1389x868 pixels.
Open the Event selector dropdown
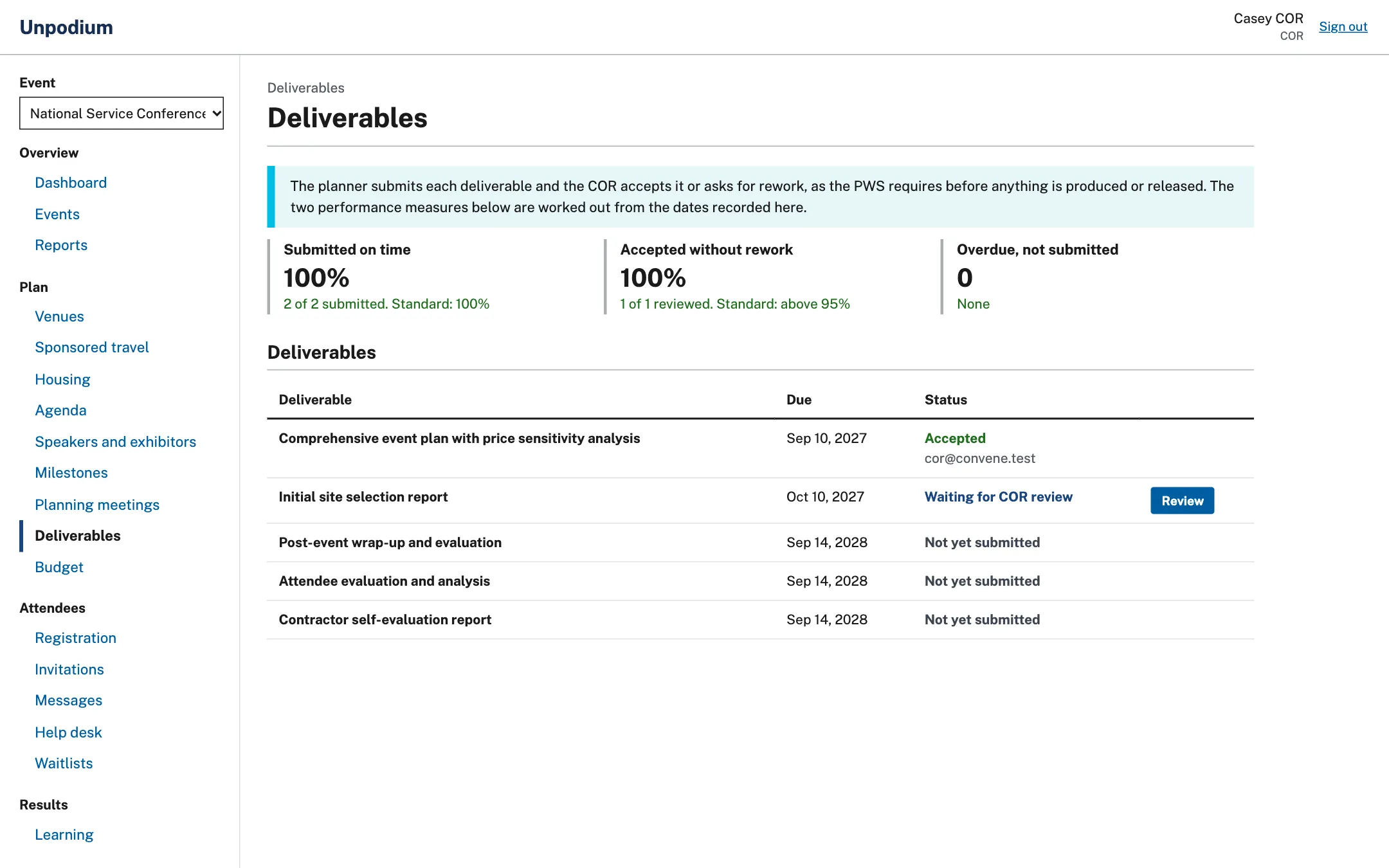coord(122,113)
